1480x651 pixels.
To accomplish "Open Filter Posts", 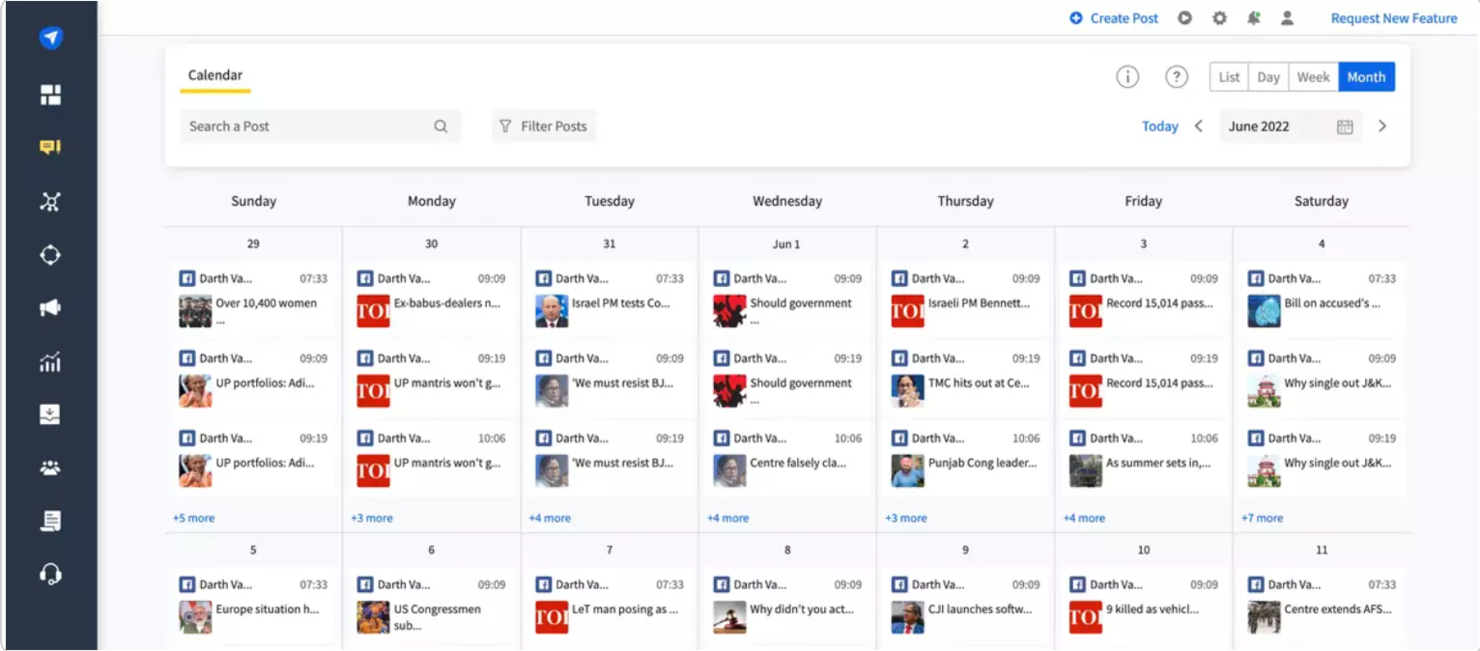I will tap(544, 126).
